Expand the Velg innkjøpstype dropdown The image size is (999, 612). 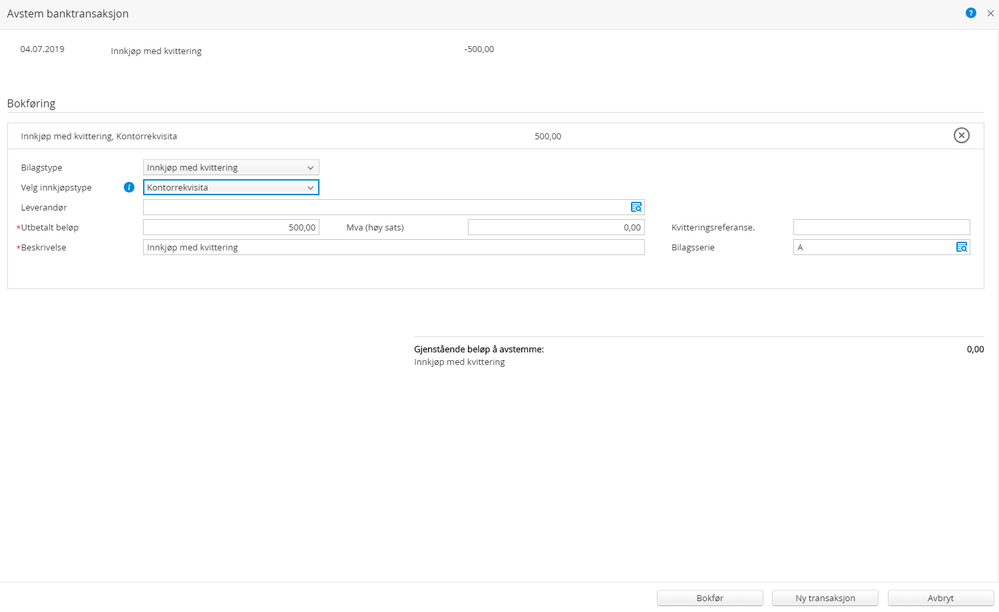click(231, 187)
